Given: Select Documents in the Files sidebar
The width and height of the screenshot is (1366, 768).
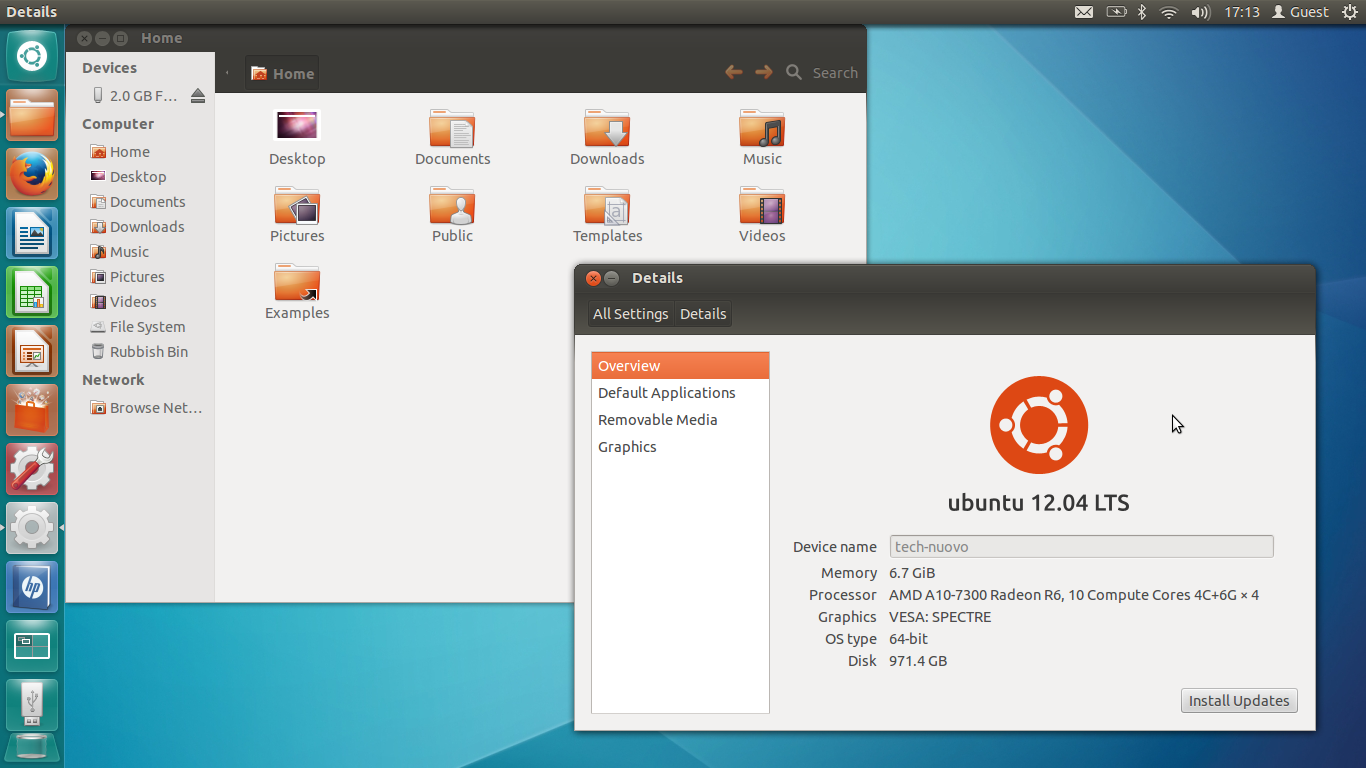Looking at the screenshot, I should click(140, 202).
